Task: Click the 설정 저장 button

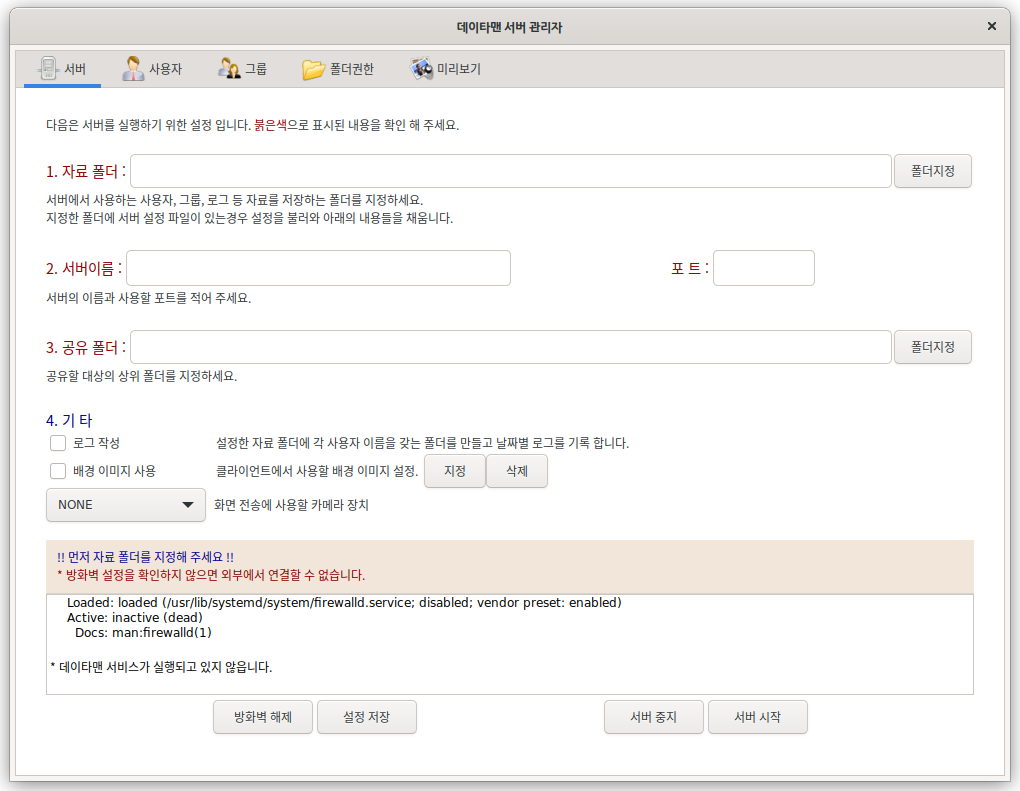Action: (367, 717)
